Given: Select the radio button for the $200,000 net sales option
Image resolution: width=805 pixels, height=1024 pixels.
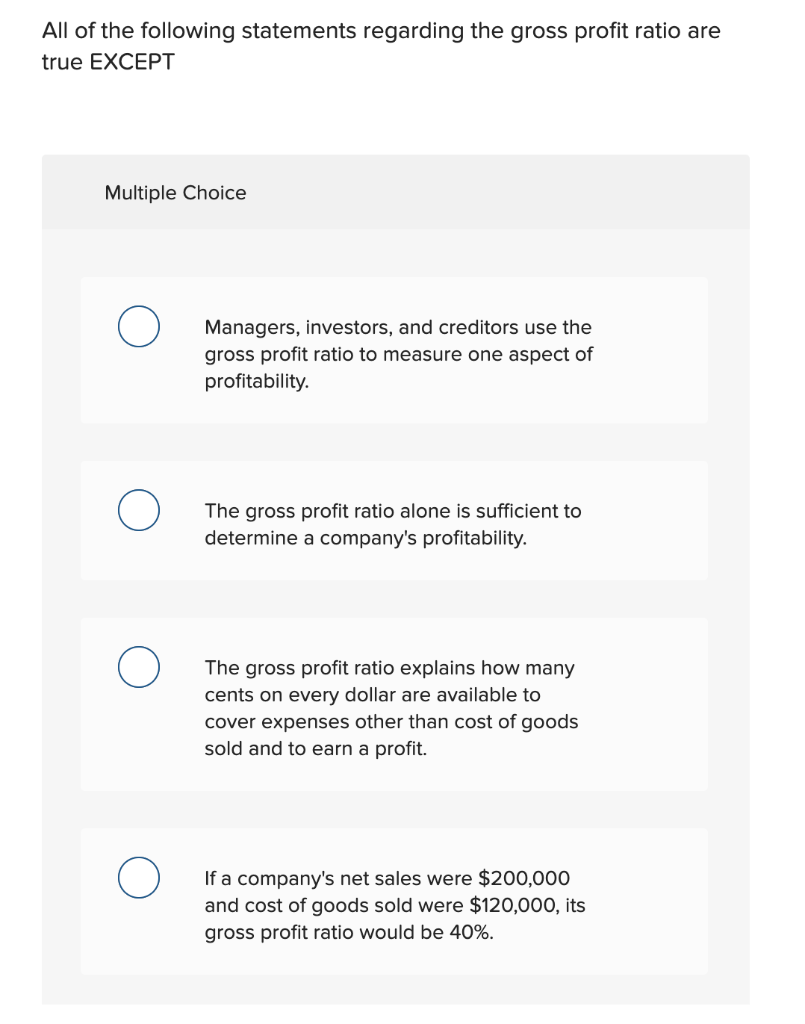Looking at the screenshot, I should [138, 878].
